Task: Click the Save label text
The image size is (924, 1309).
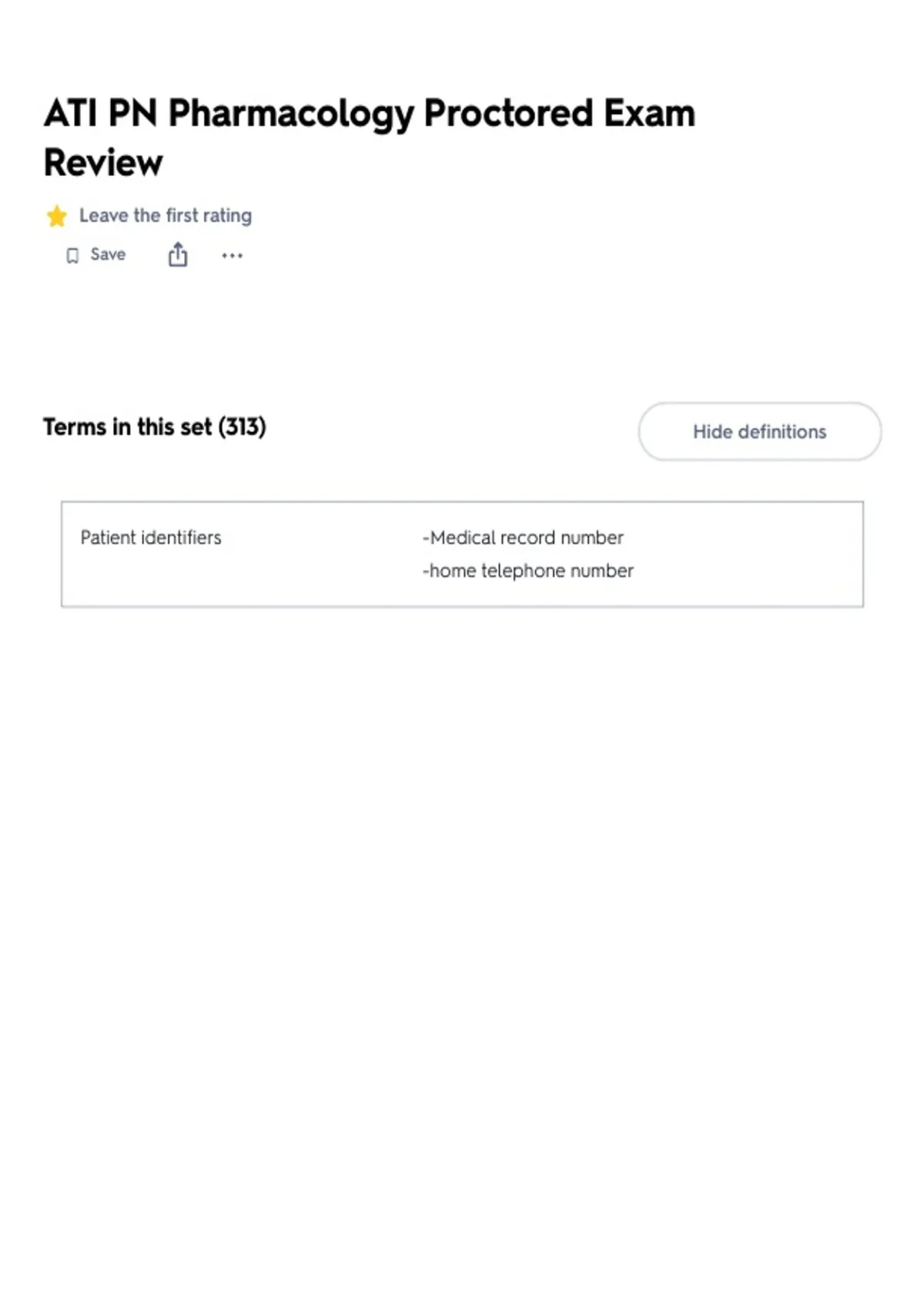Action: (x=108, y=254)
